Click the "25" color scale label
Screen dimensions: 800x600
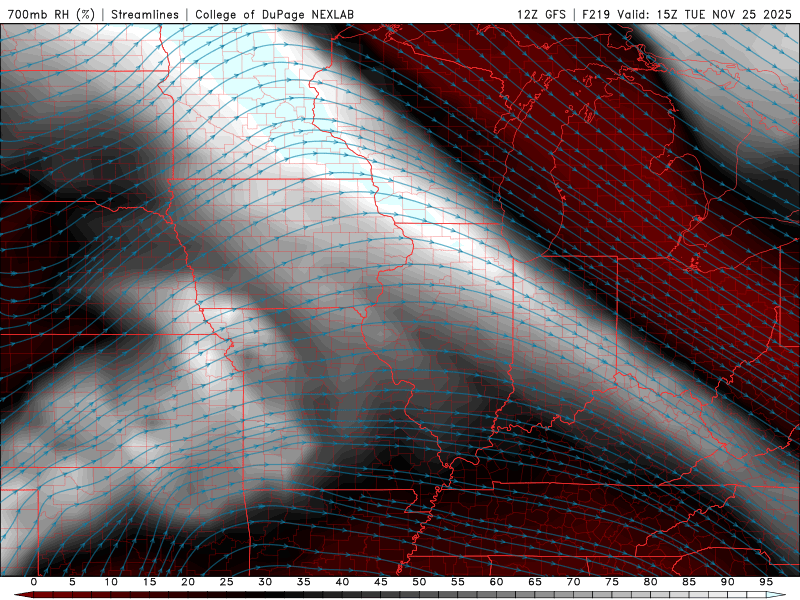point(227,582)
